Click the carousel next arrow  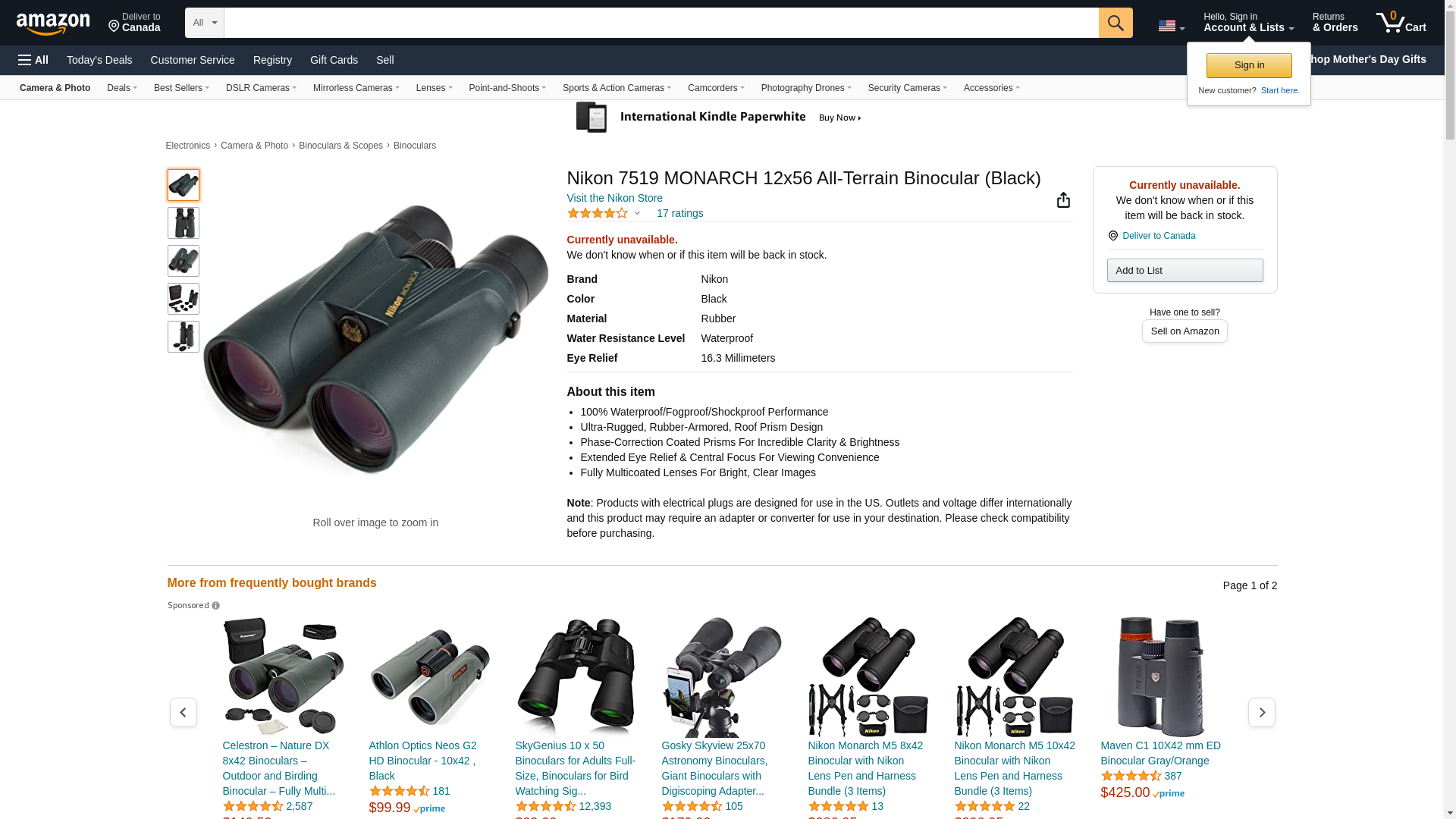click(x=1262, y=713)
